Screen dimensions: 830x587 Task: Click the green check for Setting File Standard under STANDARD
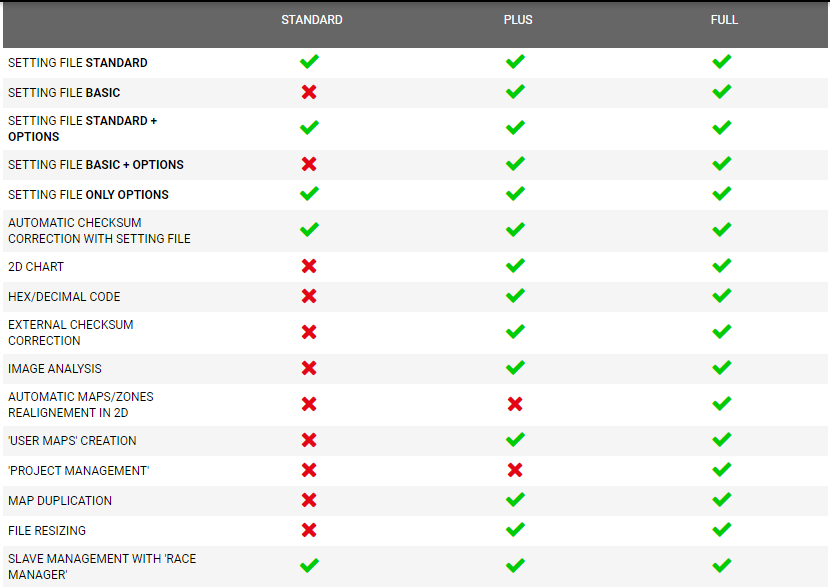click(x=309, y=62)
